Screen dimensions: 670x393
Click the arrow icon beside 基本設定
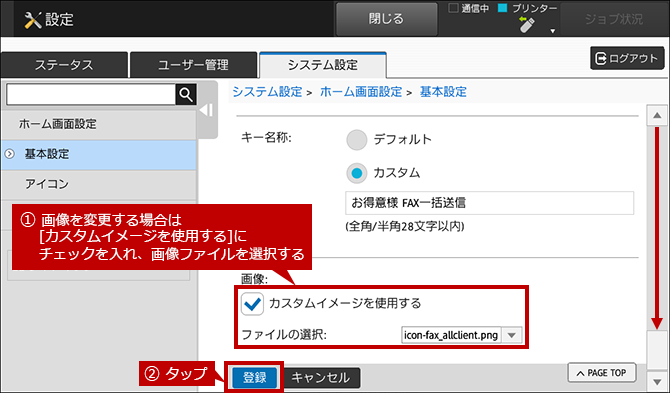pyautogui.click(x=9, y=154)
